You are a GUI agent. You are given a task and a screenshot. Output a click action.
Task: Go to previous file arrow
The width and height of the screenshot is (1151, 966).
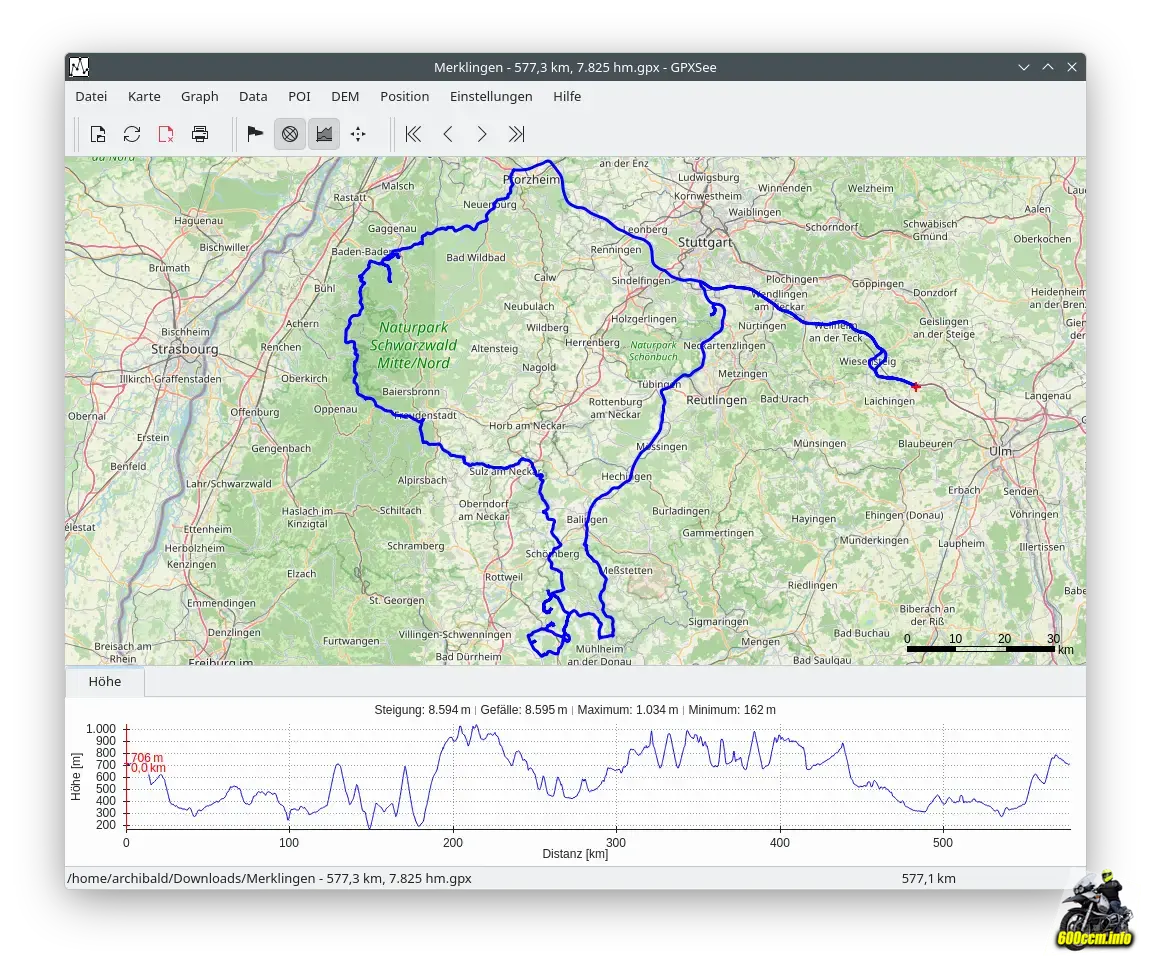[x=448, y=134]
